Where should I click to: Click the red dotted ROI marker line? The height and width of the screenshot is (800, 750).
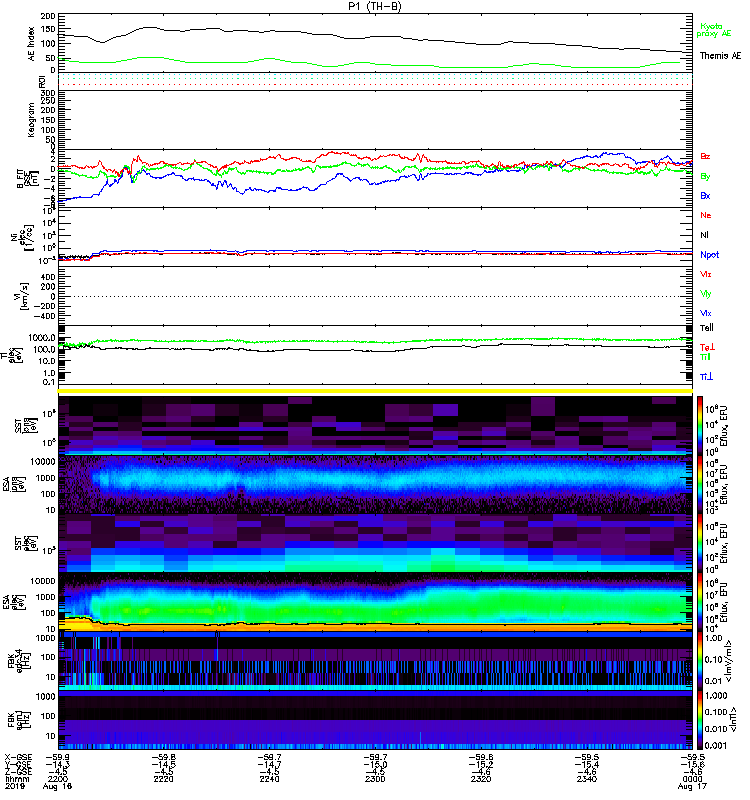[375, 85]
